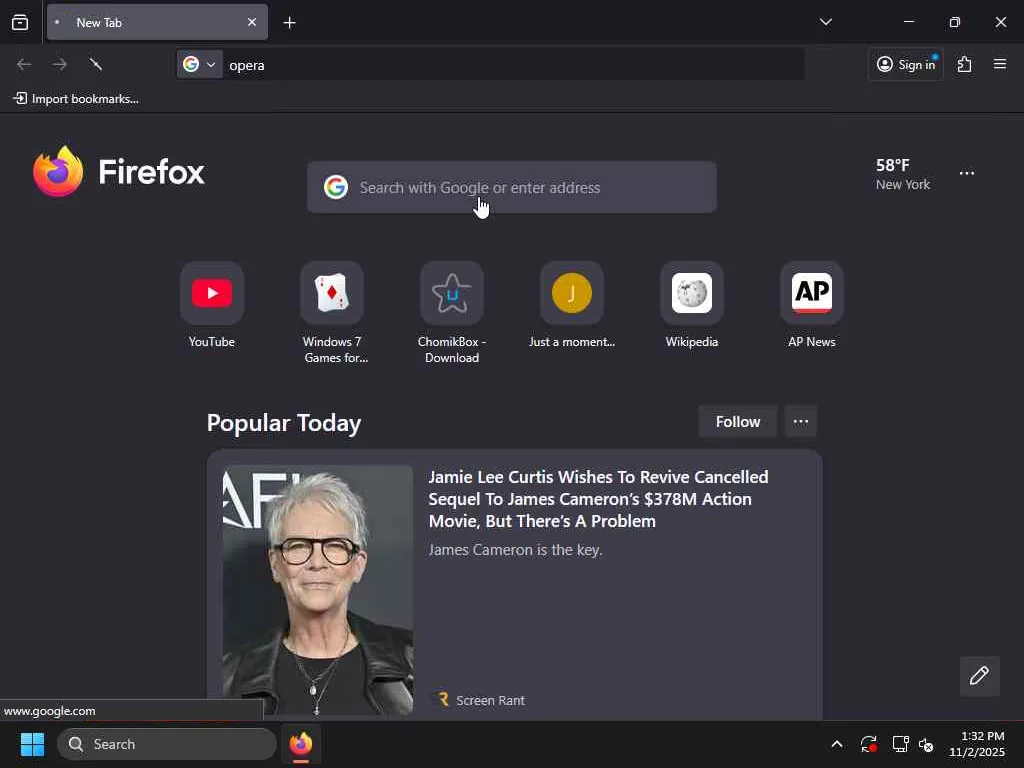
Task: Open weather widget options menu dots
Action: click(x=967, y=173)
